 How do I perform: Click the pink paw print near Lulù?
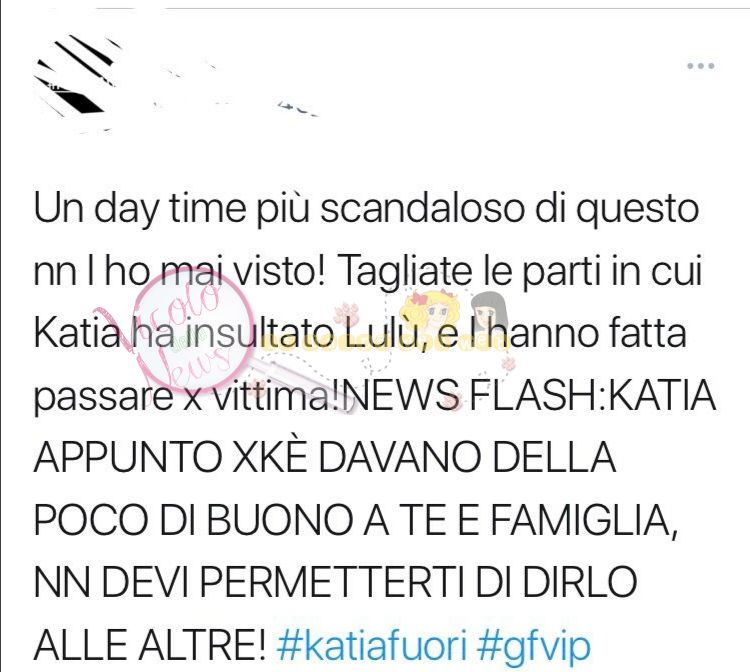tap(347, 313)
